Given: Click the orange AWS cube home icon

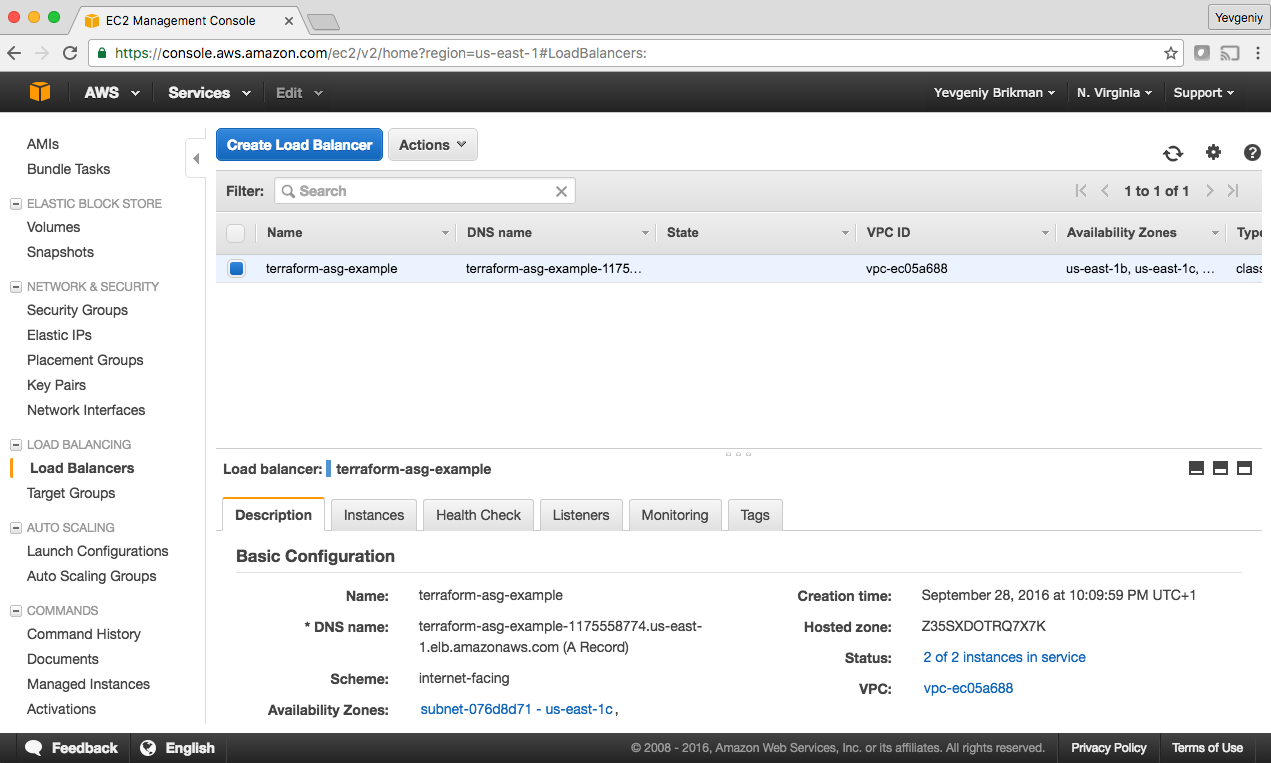Looking at the screenshot, I should point(40,92).
